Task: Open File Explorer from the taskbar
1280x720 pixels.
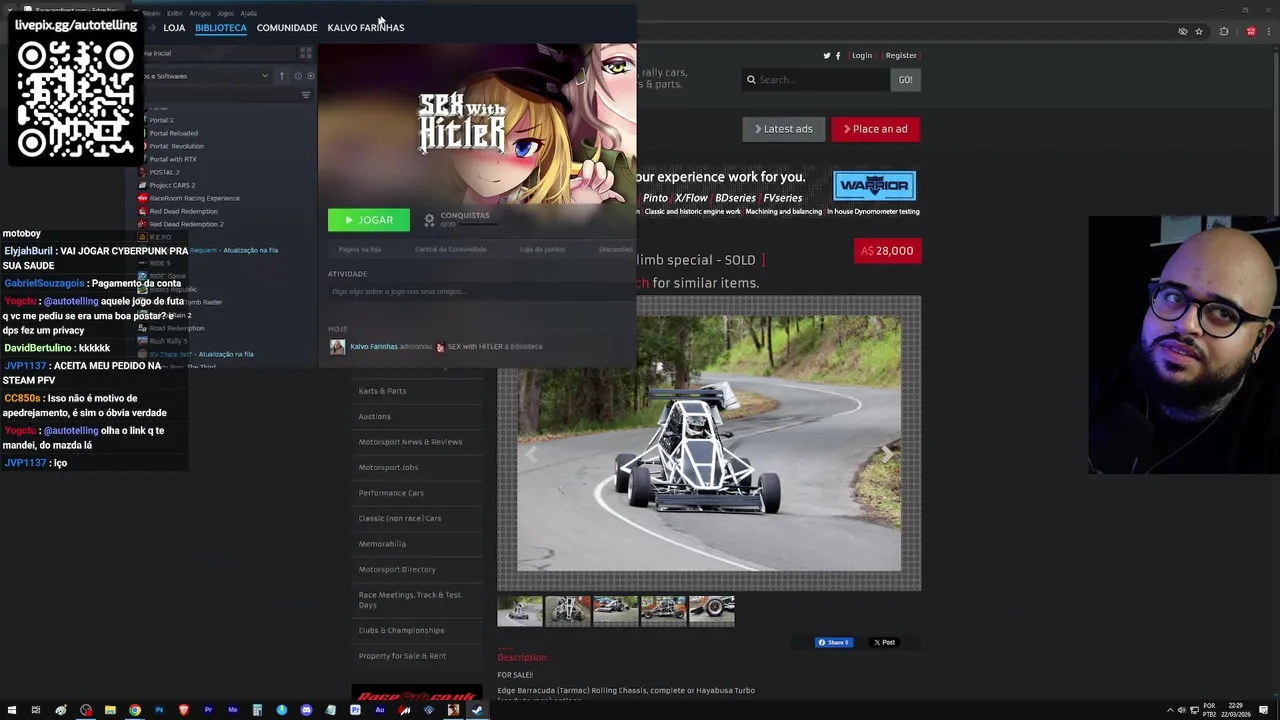Action: [110, 710]
